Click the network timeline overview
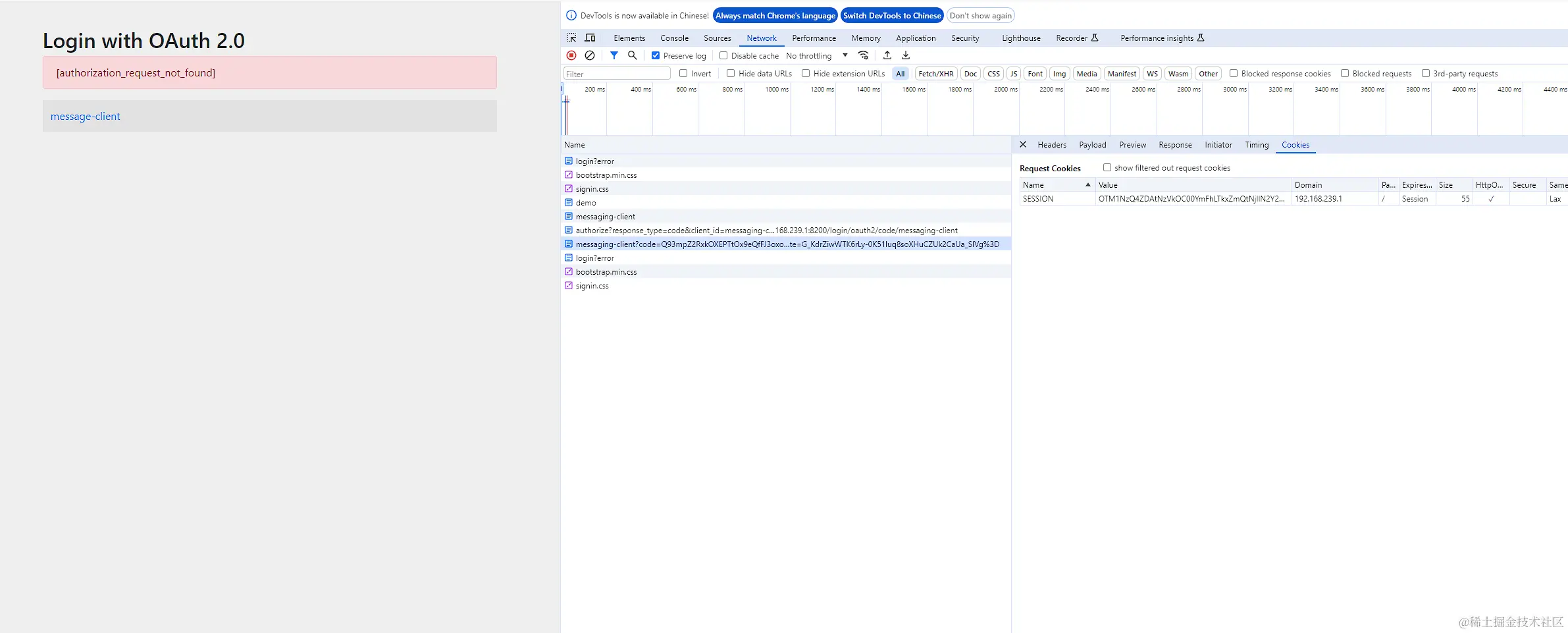Screen dimensions: 1568x633 1064,109
